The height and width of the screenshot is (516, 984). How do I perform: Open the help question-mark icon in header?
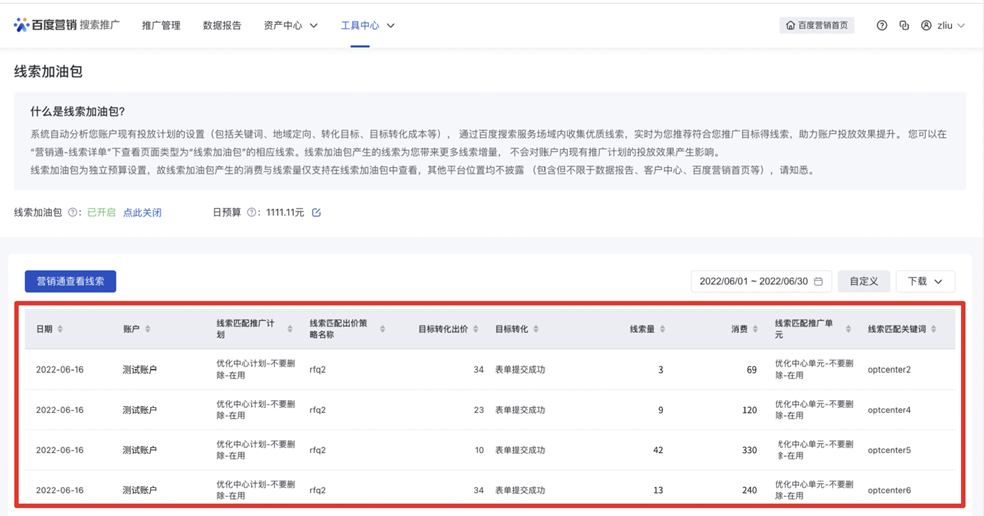[881, 25]
